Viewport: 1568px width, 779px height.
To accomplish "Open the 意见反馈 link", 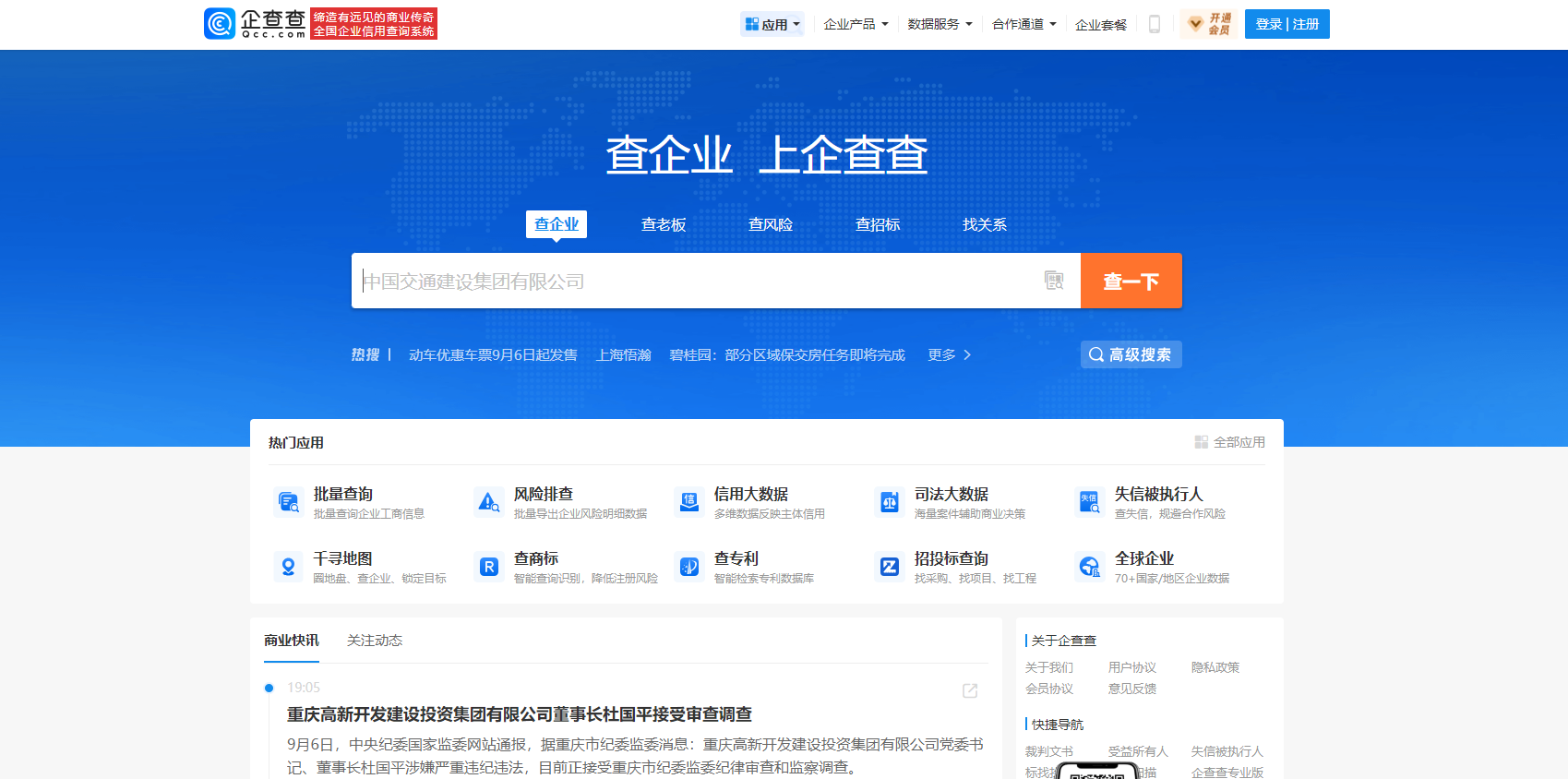I will click(1132, 689).
